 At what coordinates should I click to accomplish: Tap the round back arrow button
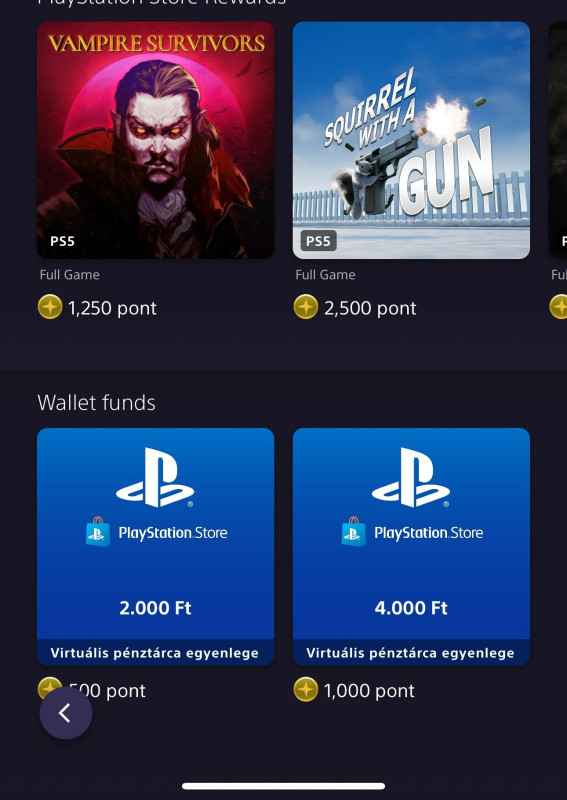tap(66, 713)
